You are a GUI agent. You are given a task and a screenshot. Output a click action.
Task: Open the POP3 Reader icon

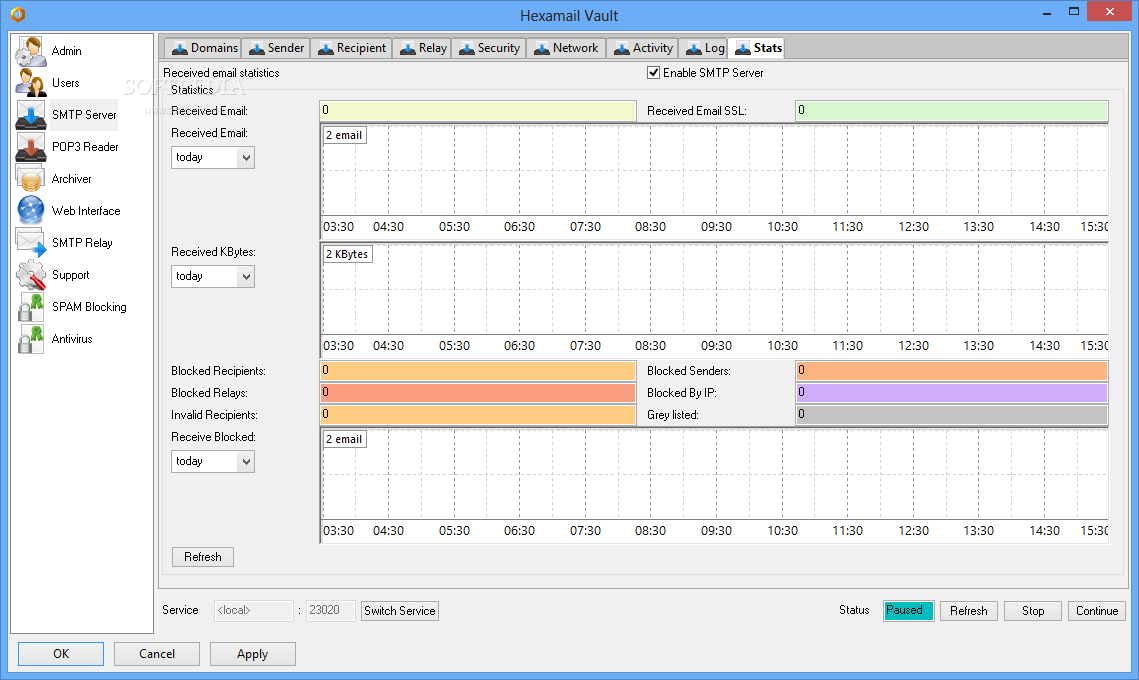click(31, 147)
